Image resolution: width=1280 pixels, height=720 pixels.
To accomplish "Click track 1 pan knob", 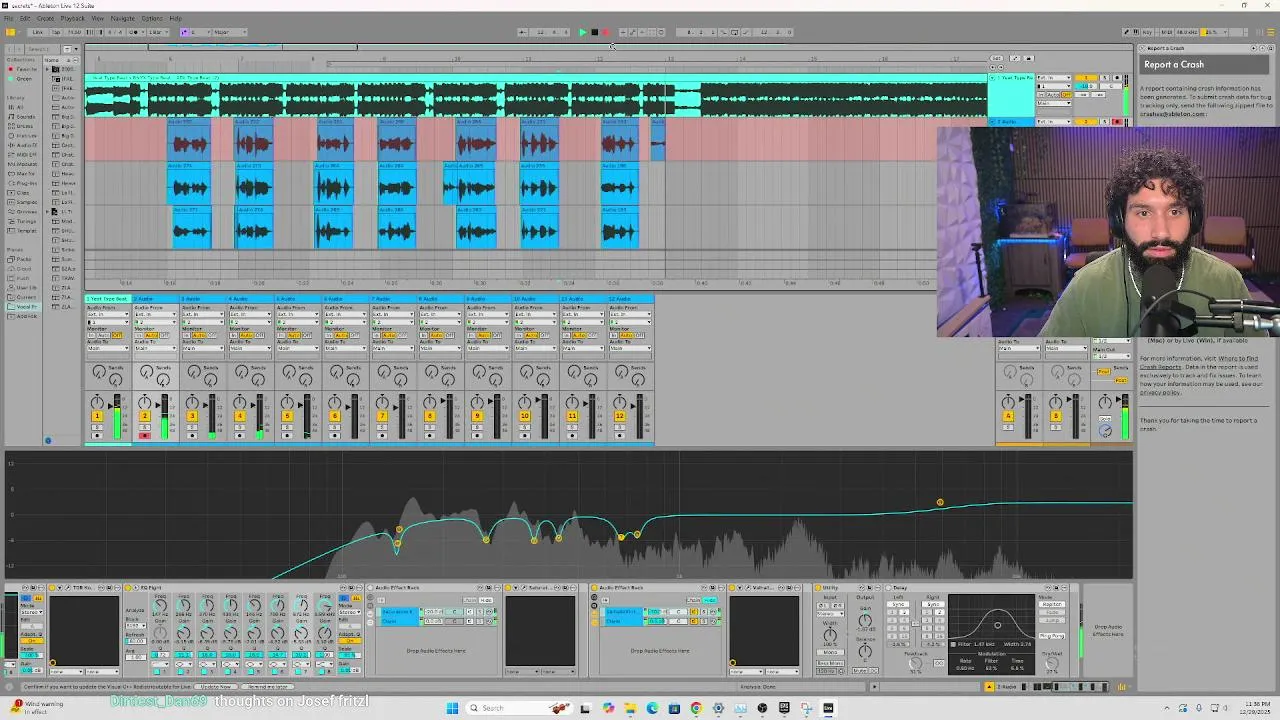I will (x=97, y=402).
